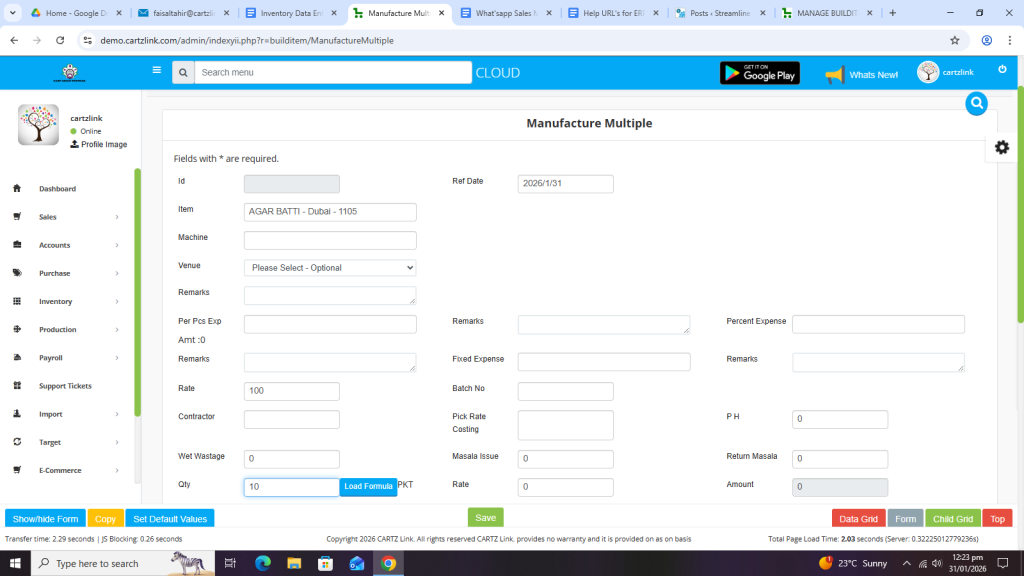Open Microsoft Edge from the taskbar
1024x576 pixels.
click(x=263, y=563)
